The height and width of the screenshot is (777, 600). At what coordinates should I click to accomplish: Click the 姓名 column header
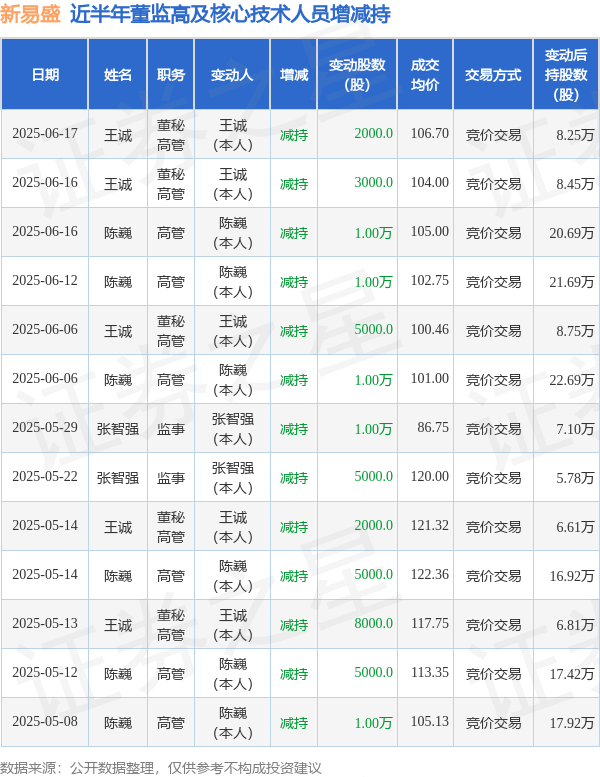[x=118, y=75]
